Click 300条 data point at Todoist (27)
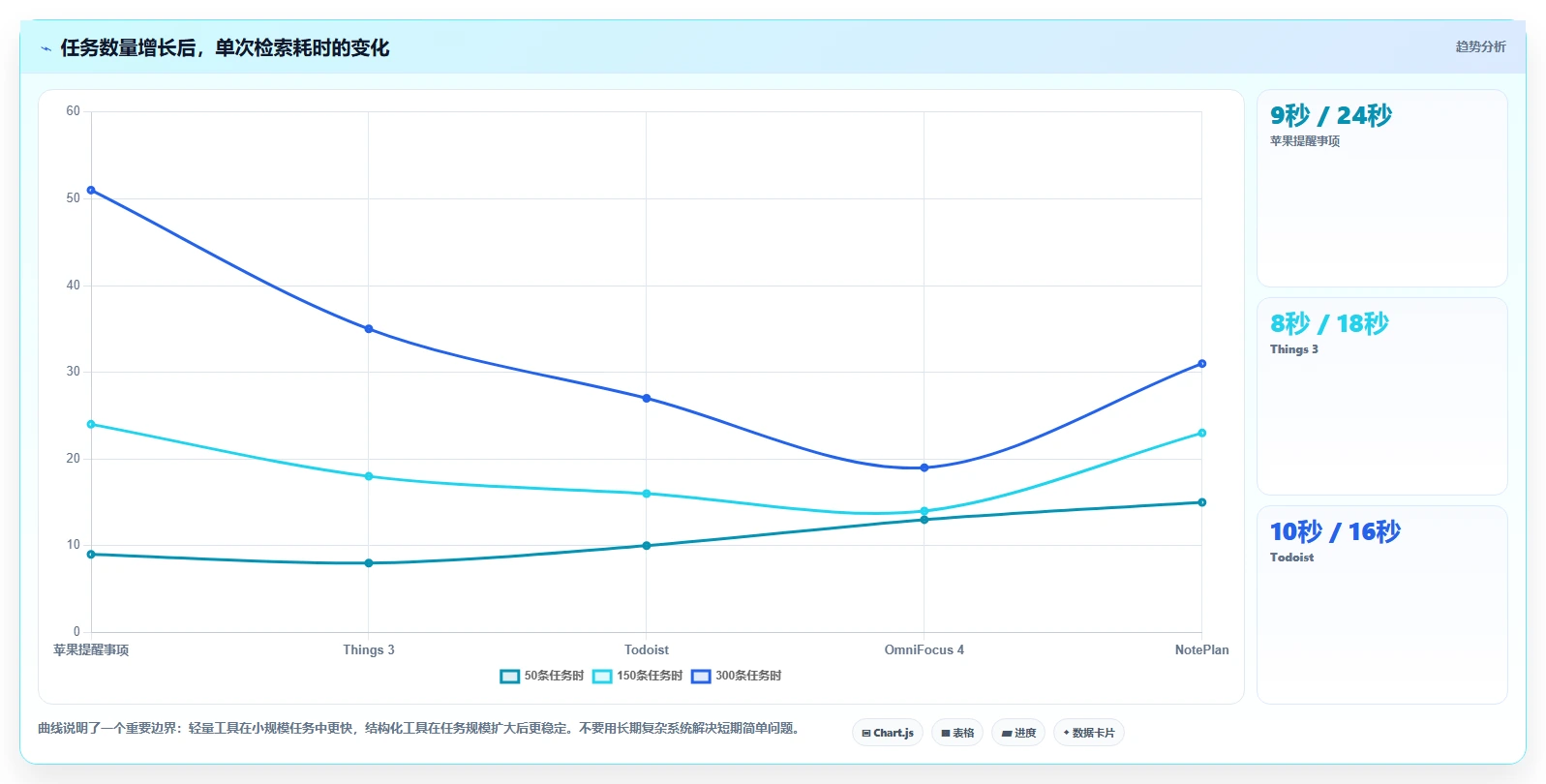The width and height of the screenshot is (1546, 784). (647, 398)
